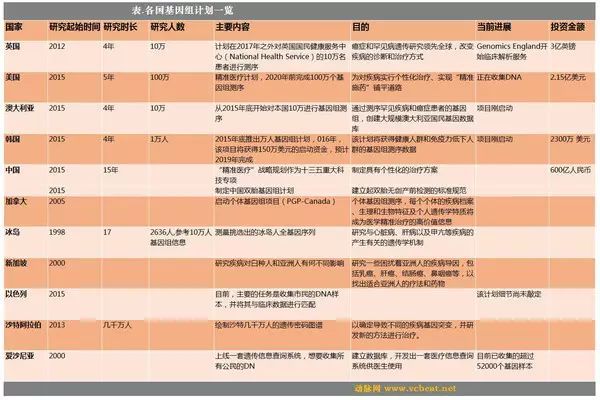Image resolution: width=600 pixels, height=400 pixels.
Task: Select the 2300万 美元 investment cell
Action: 570,139
